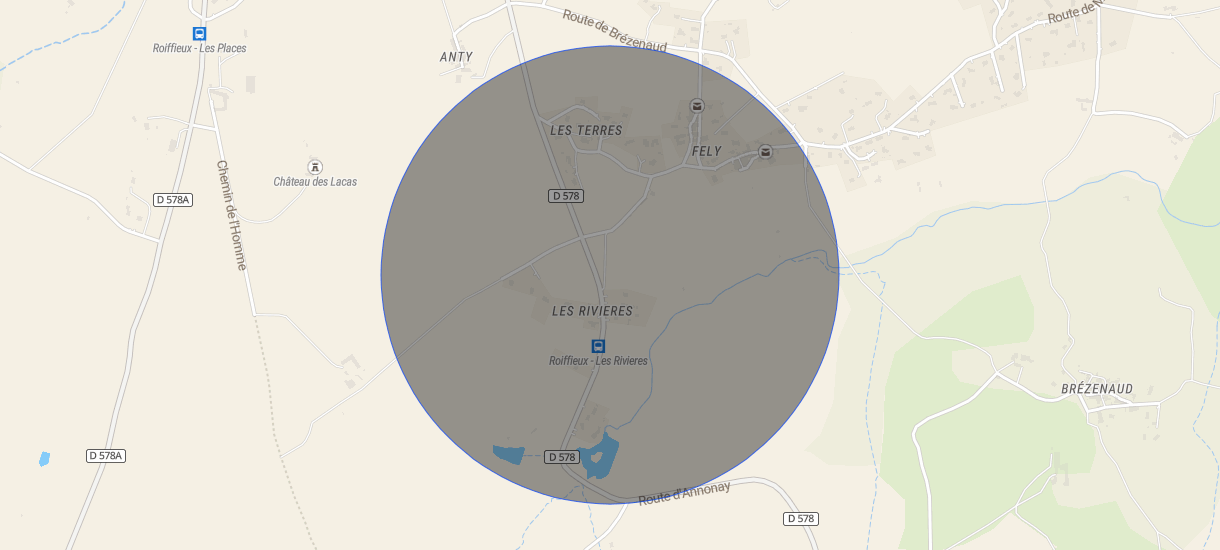1220x550 pixels.
Task: Select the D 578 shield between the two ponds
Action: coord(562,457)
